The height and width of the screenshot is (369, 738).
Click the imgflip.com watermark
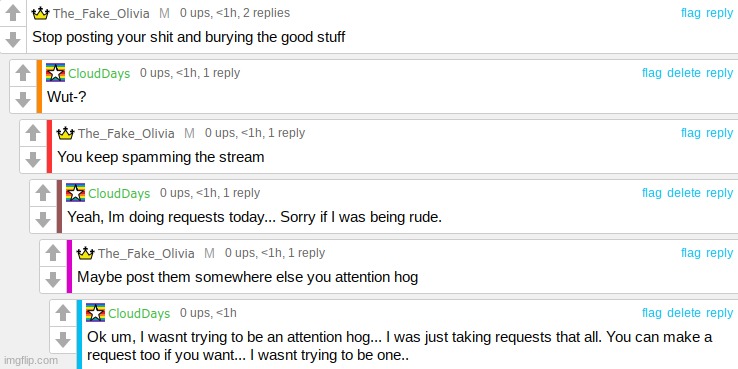pyautogui.click(x=30, y=361)
